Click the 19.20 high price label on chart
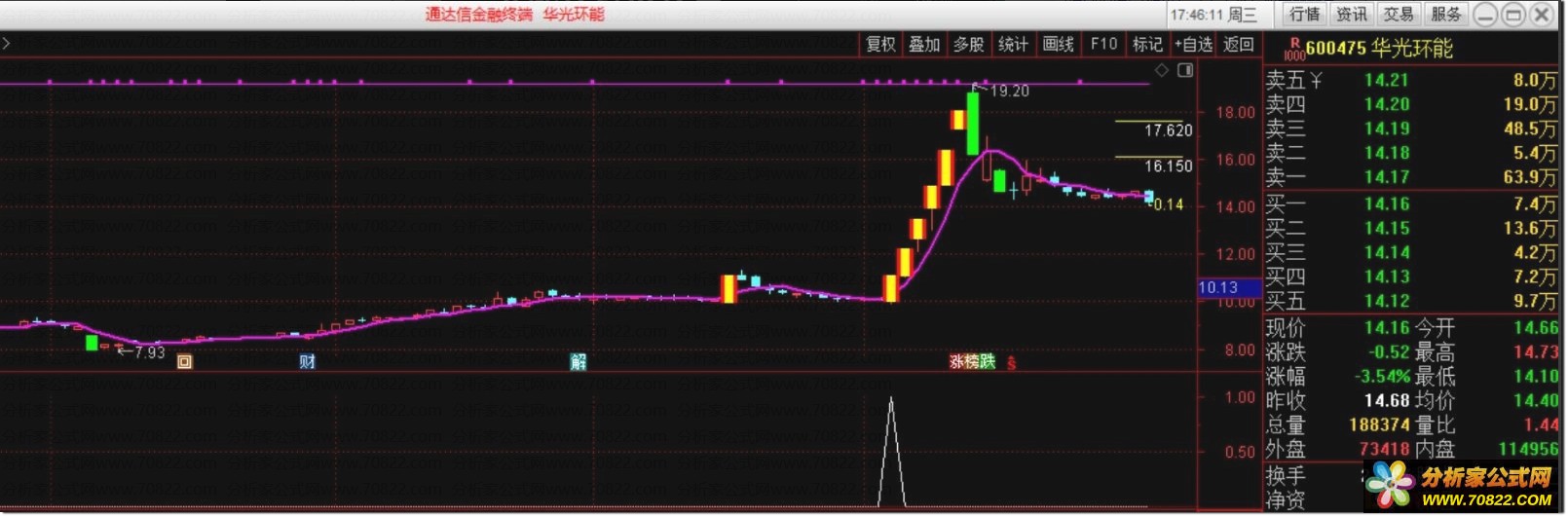The height and width of the screenshot is (516, 1568). 1009,91
